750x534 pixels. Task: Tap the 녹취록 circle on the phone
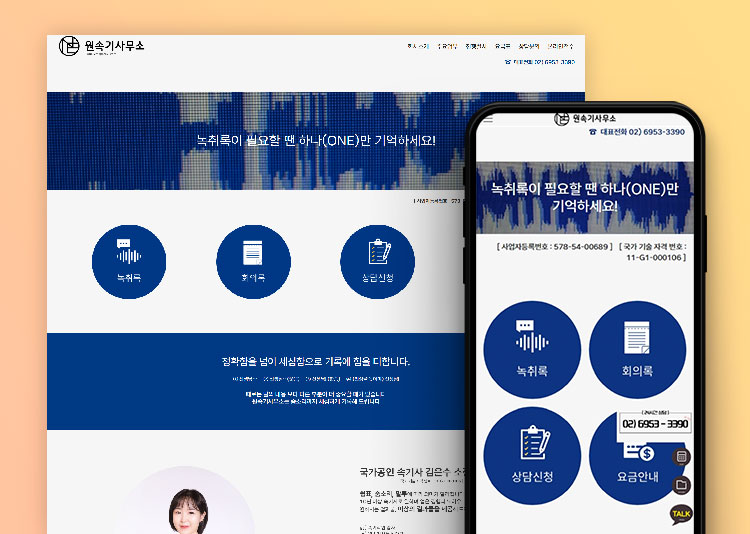pyautogui.click(x=532, y=350)
